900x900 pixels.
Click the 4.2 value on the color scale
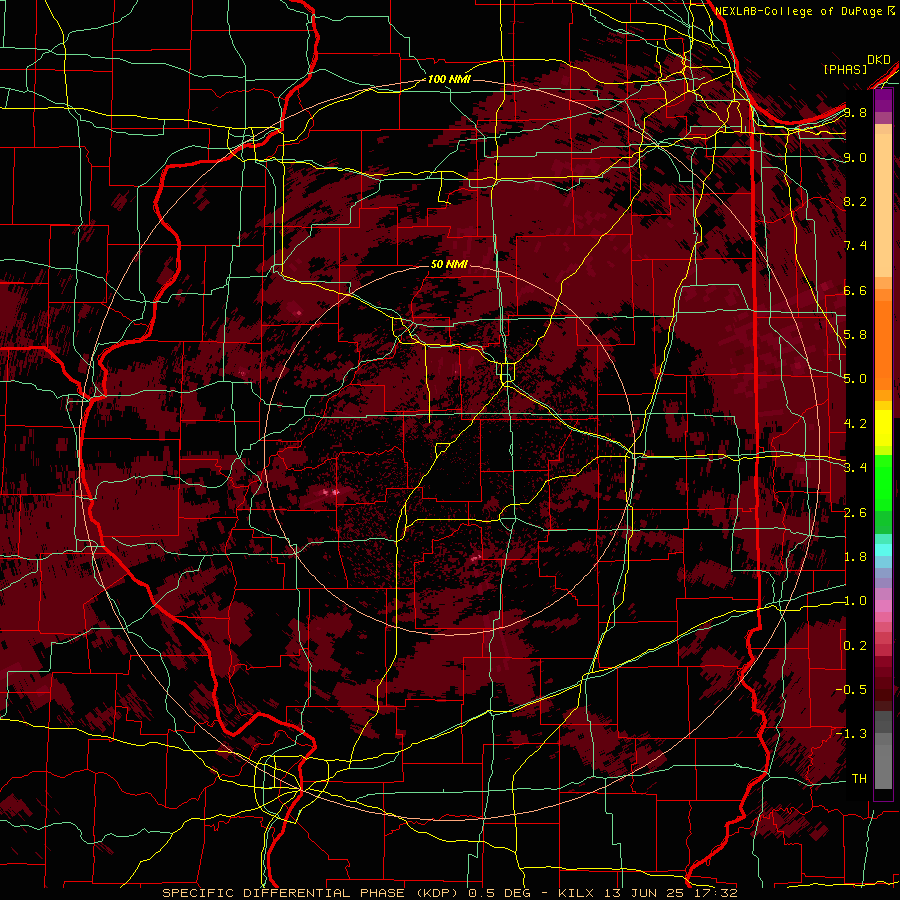pyautogui.click(x=855, y=424)
